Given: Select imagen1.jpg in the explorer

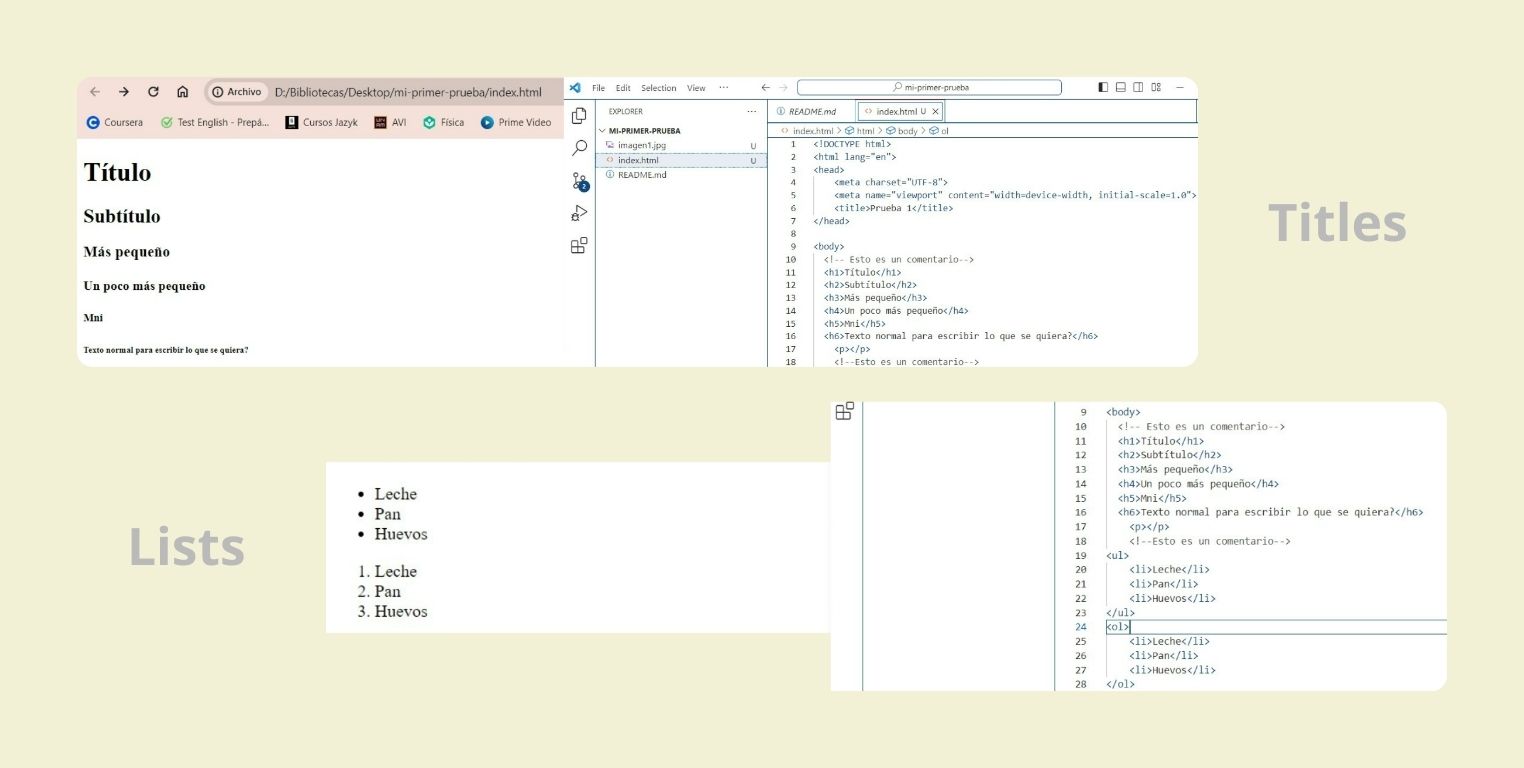Looking at the screenshot, I should 681,146.
